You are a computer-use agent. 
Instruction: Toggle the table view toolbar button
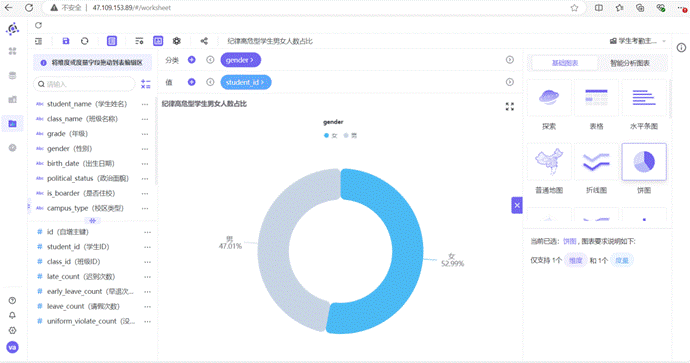coord(112,41)
